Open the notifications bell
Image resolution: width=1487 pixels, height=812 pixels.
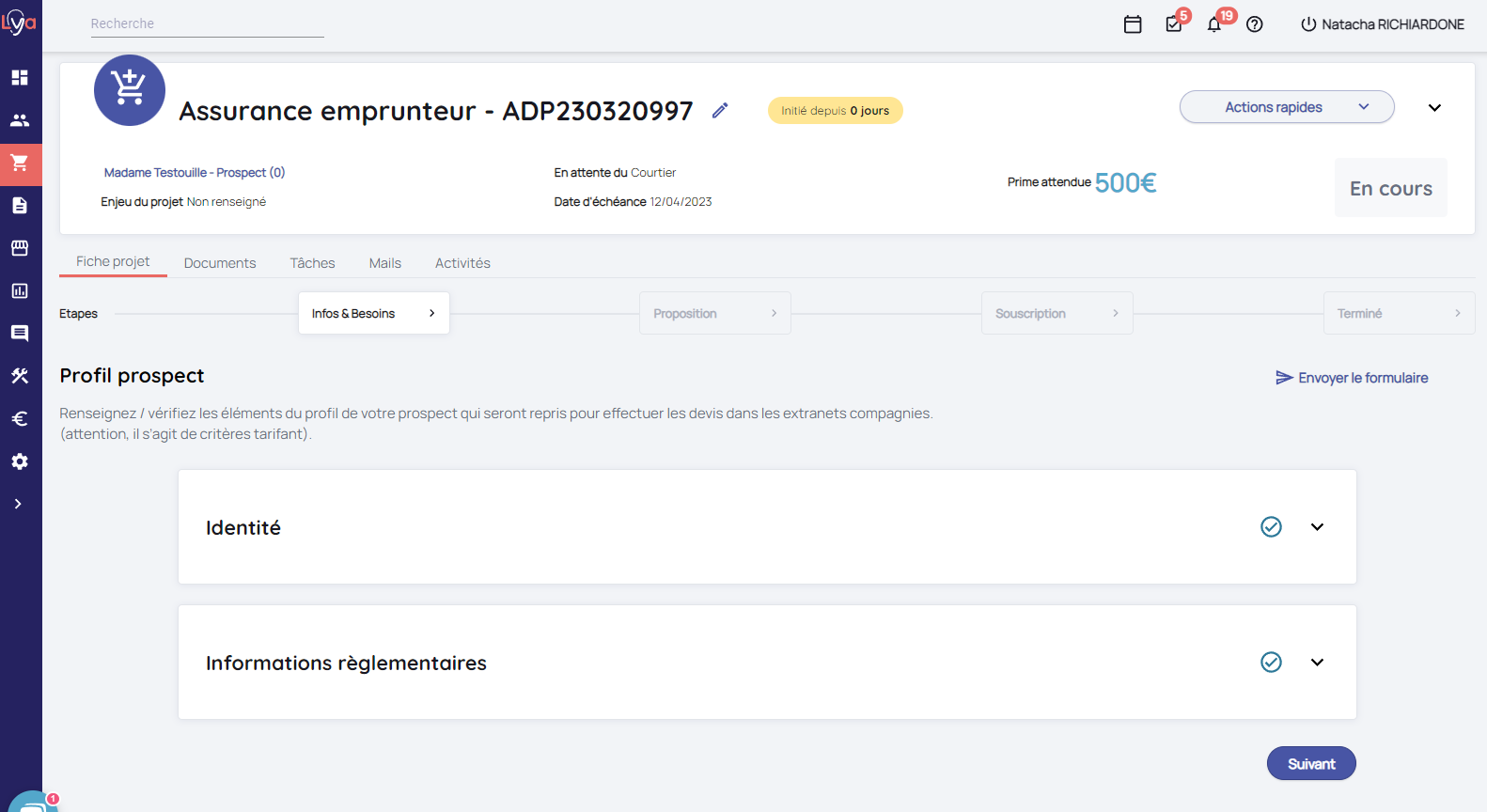1214,24
